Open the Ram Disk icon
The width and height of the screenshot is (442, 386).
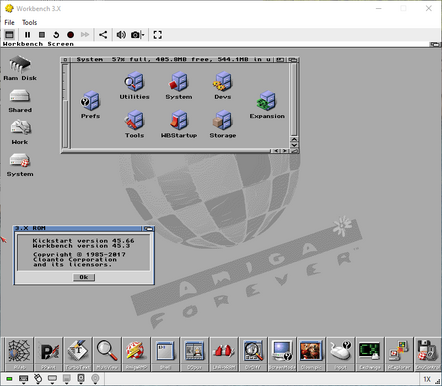(x=20, y=68)
